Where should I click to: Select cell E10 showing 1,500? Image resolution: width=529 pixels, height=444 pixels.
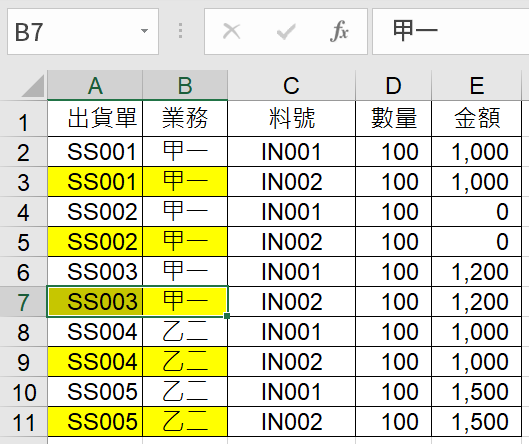(477, 392)
